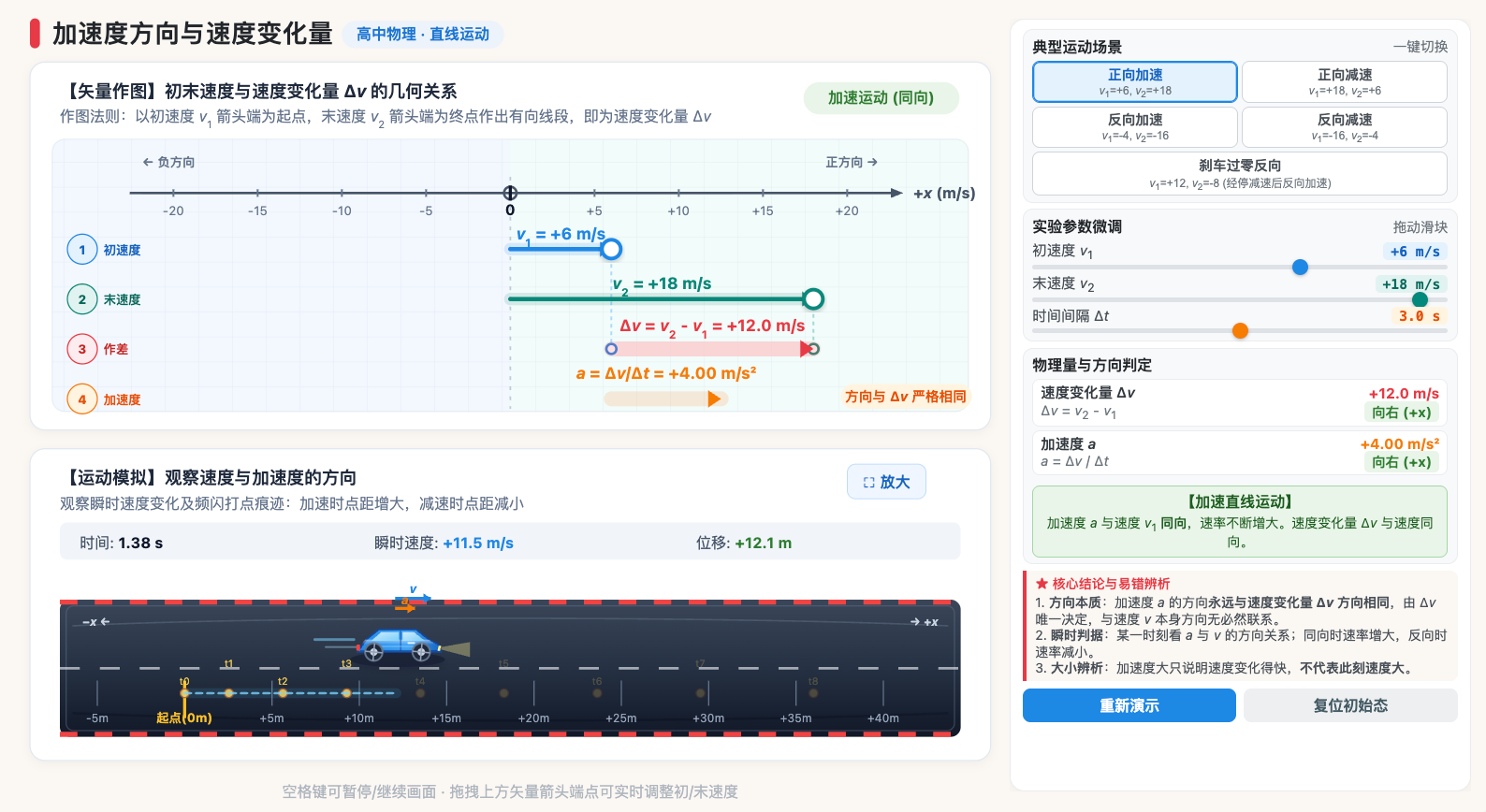Choose the 反向加速 scenario
Viewport: 1486px width, 812px height.
point(1135,126)
